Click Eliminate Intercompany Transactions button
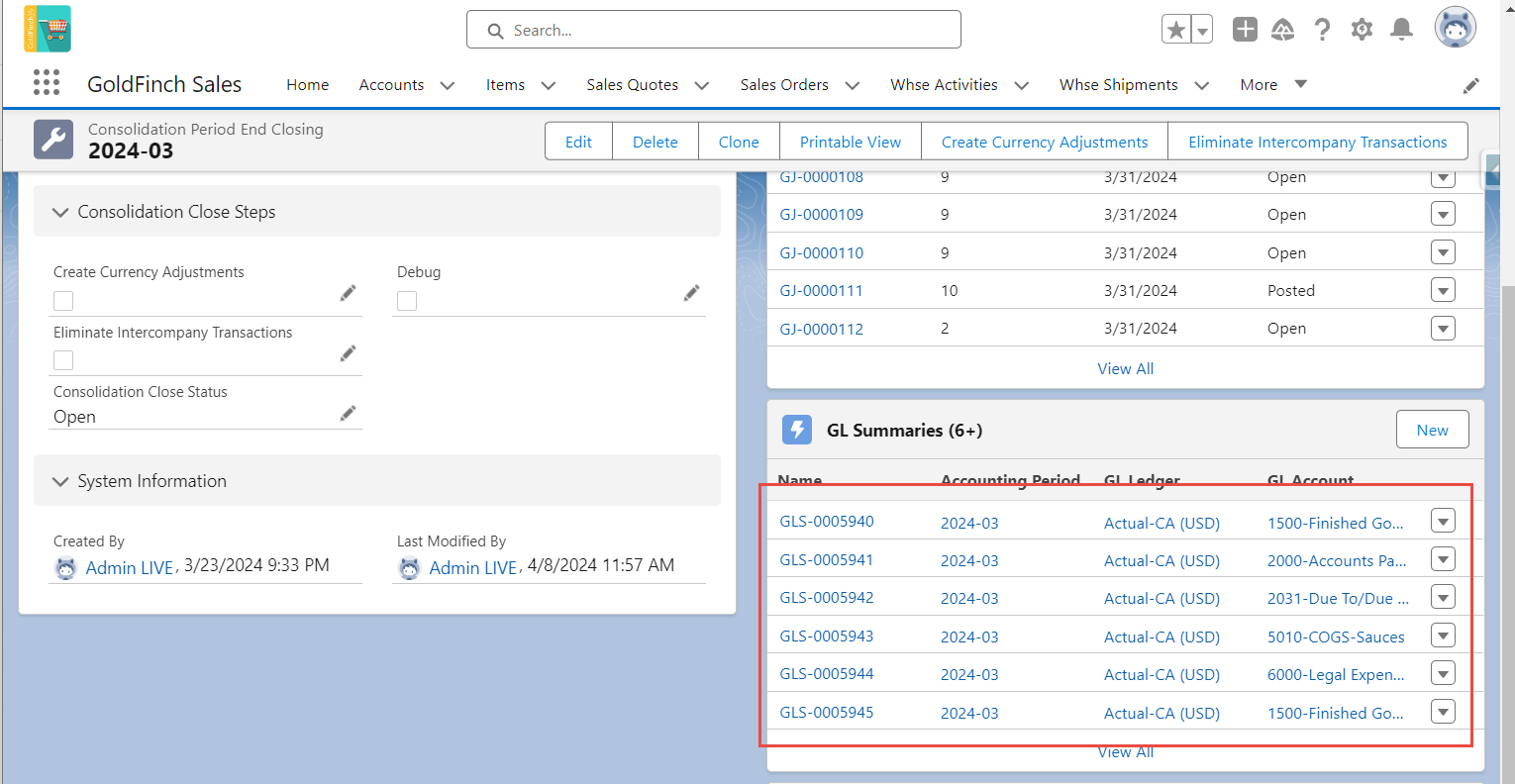This screenshot has width=1515, height=784. (x=1318, y=142)
